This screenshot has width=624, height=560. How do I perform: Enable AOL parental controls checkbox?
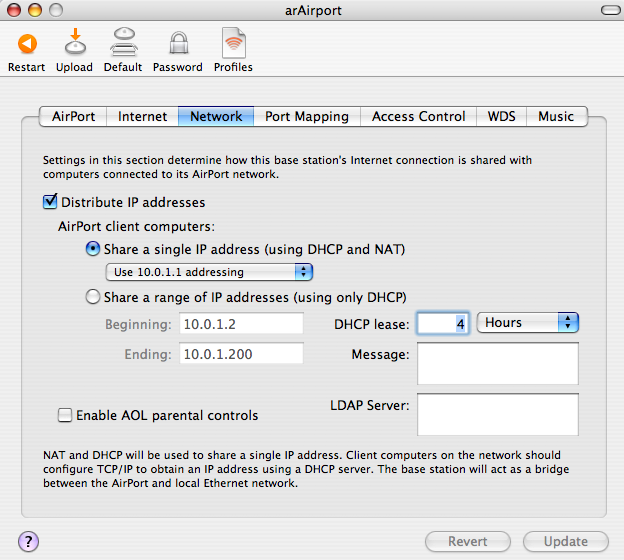coord(65,415)
